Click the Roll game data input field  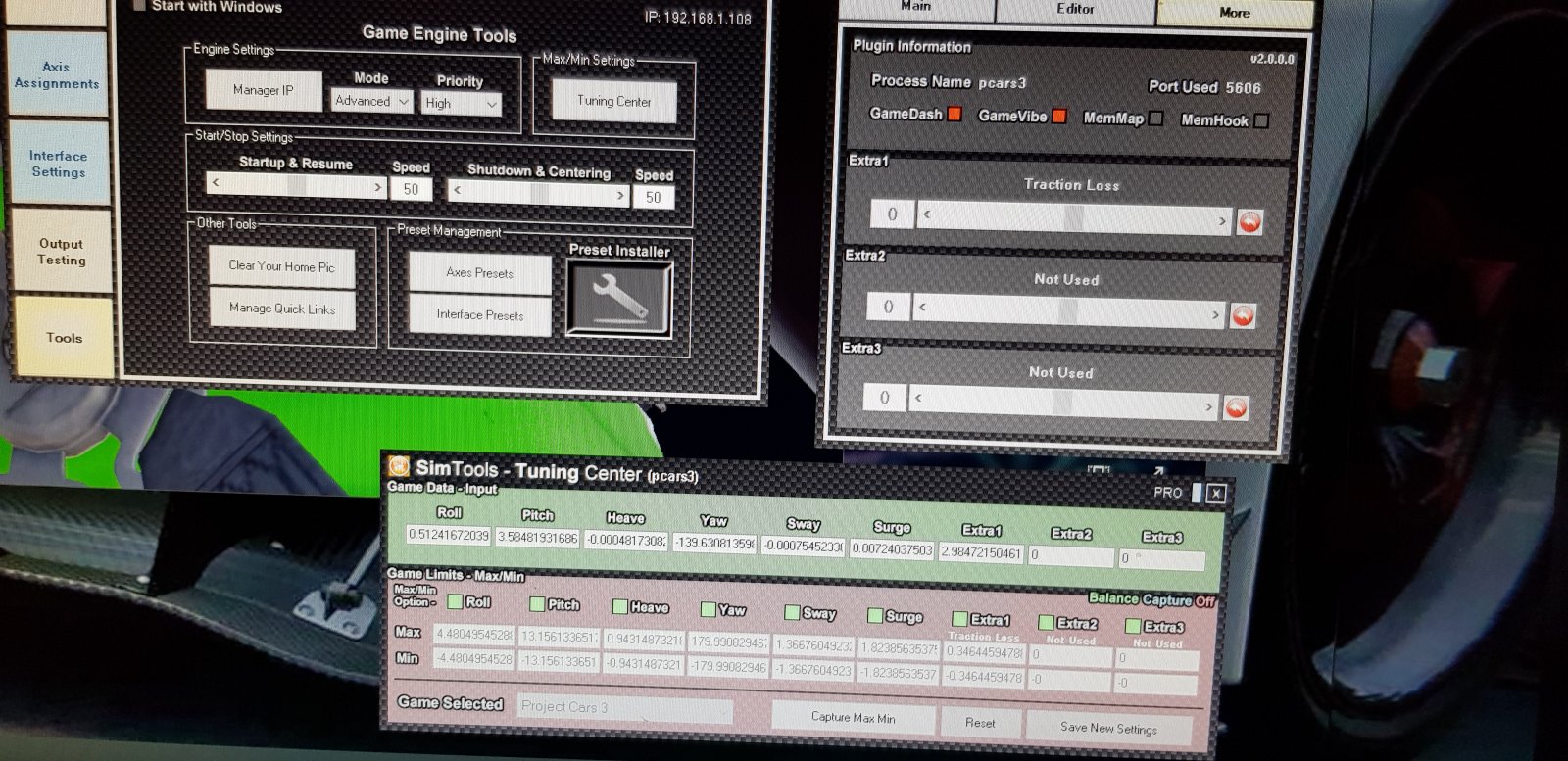tap(449, 535)
